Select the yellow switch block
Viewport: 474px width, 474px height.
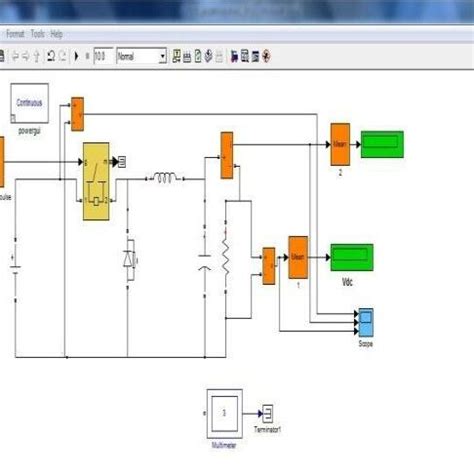click(x=96, y=181)
